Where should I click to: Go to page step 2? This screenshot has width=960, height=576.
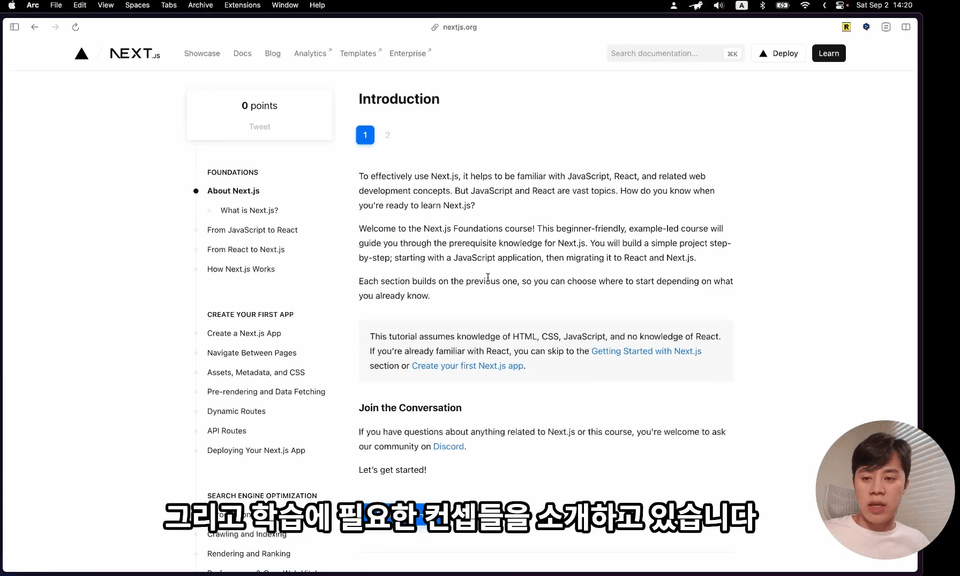tap(388, 135)
